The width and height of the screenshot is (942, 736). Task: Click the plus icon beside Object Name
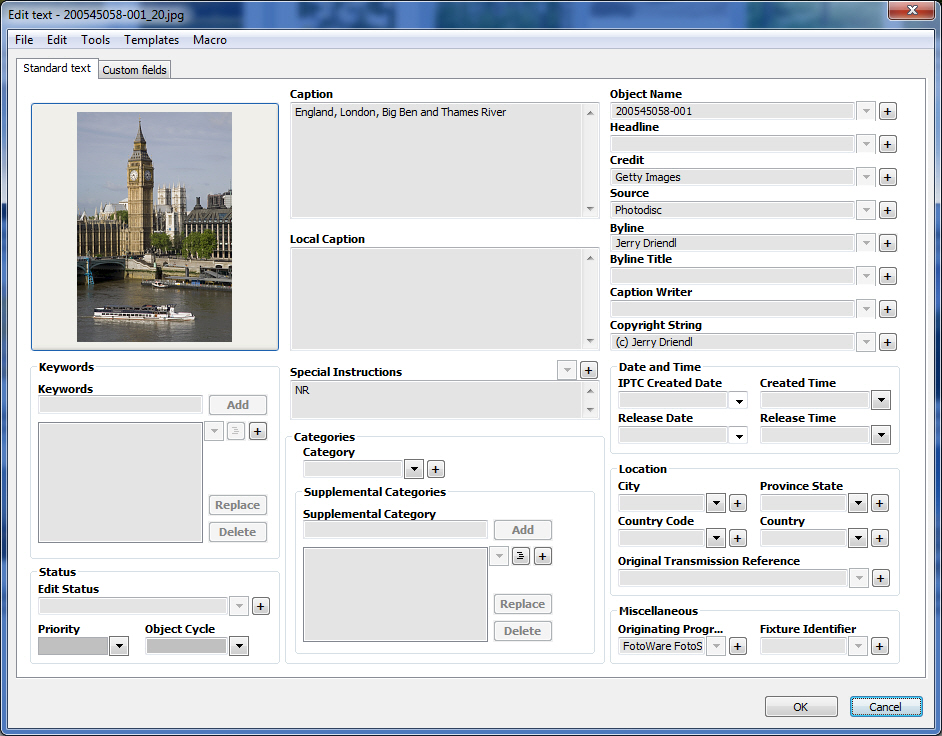pyautogui.click(x=887, y=111)
